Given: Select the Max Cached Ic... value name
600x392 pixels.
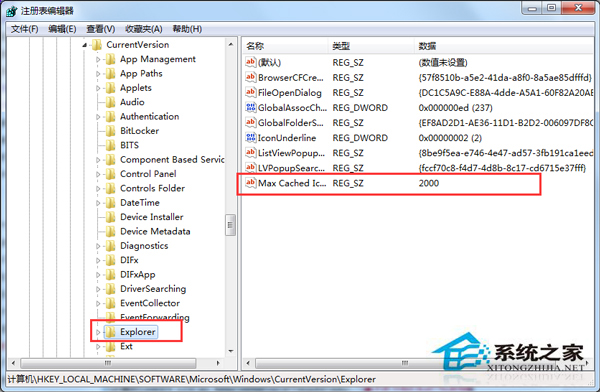Looking at the screenshot, I should pos(292,183).
